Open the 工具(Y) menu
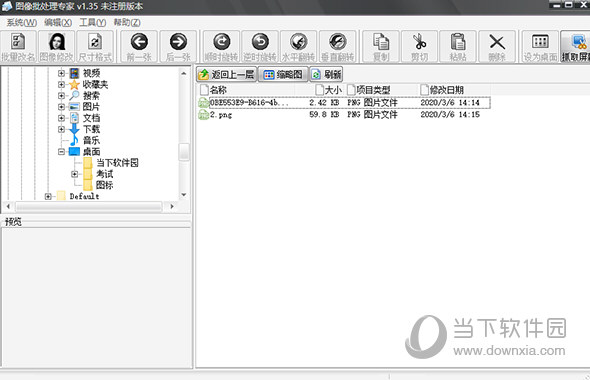Image resolution: width=590 pixels, height=380 pixels. (93, 23)
